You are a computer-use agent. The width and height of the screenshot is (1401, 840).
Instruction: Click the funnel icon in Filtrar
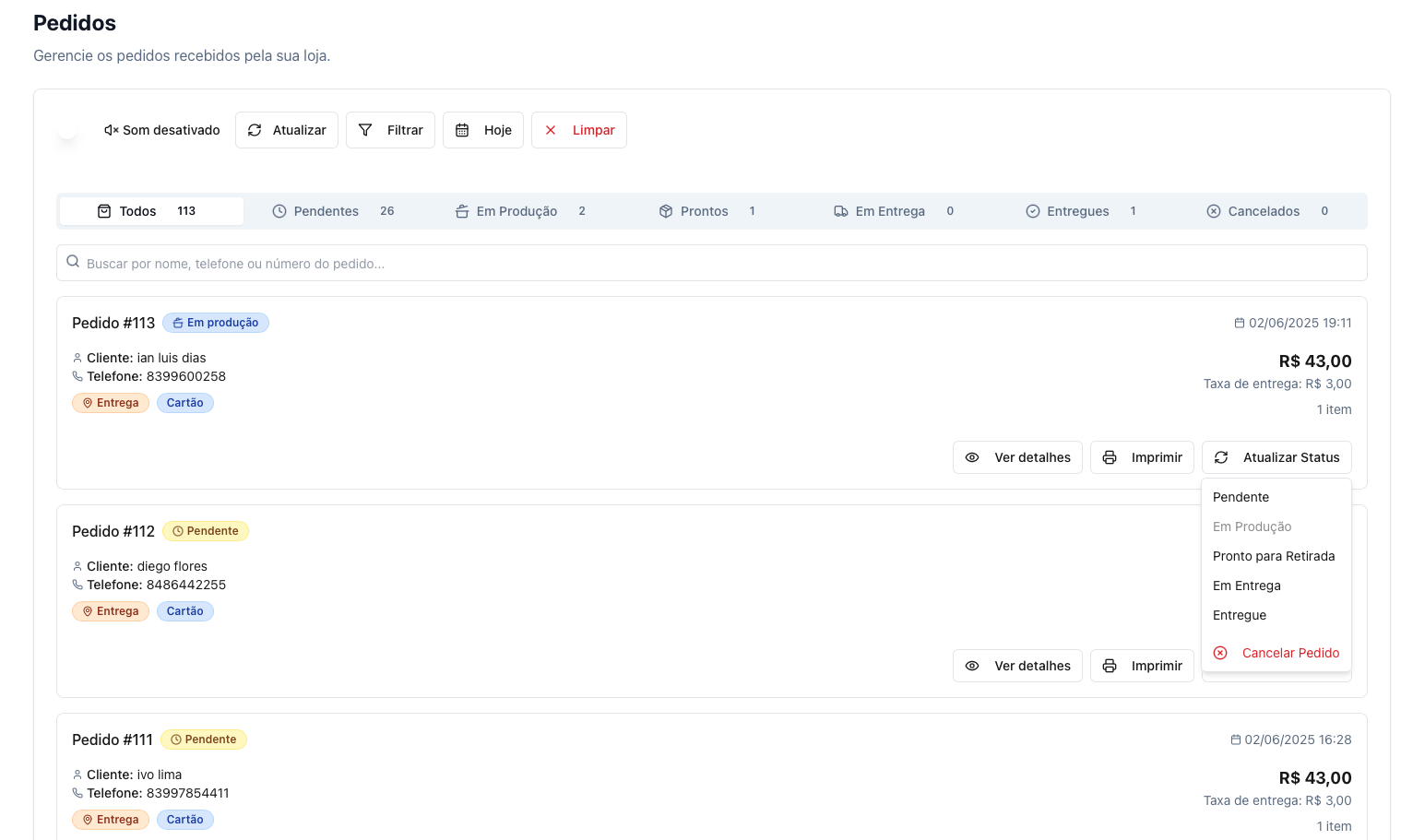[365, 130]
